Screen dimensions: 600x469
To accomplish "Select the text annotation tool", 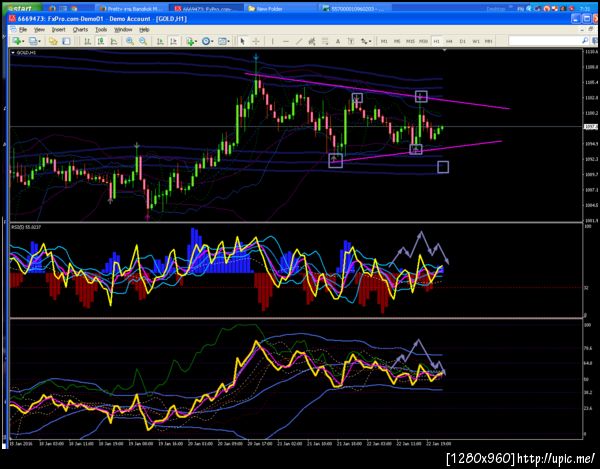I will tap(338, 41).
